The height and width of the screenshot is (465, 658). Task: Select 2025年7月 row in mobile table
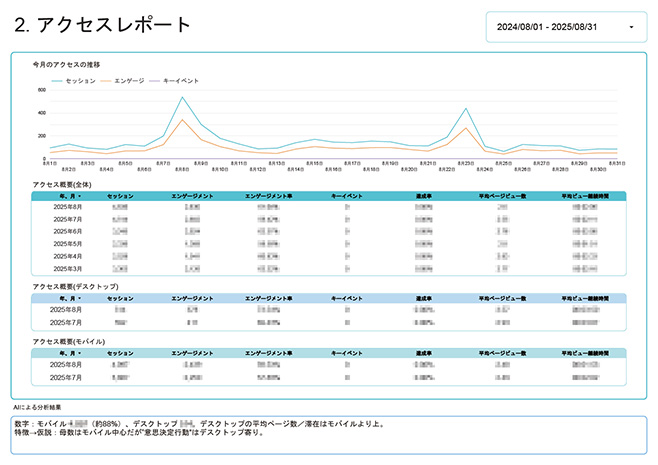(x=73, y=377)
